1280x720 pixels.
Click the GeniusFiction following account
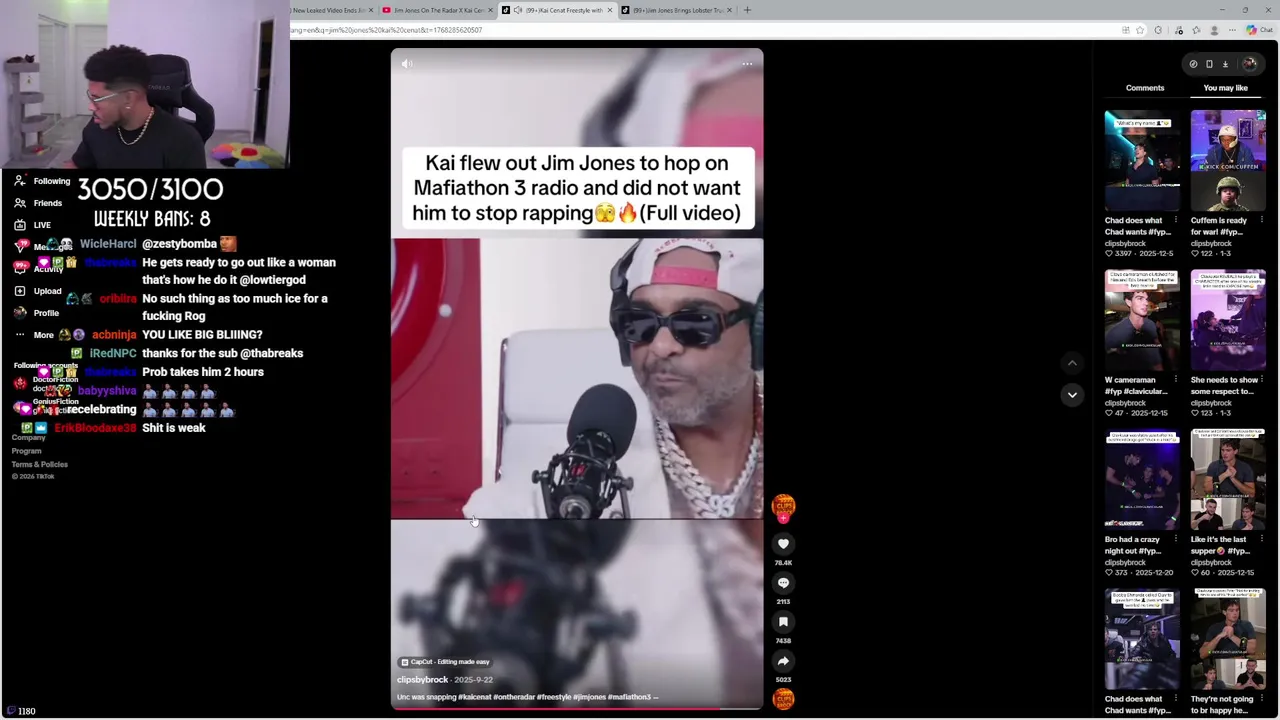point(47,405)
